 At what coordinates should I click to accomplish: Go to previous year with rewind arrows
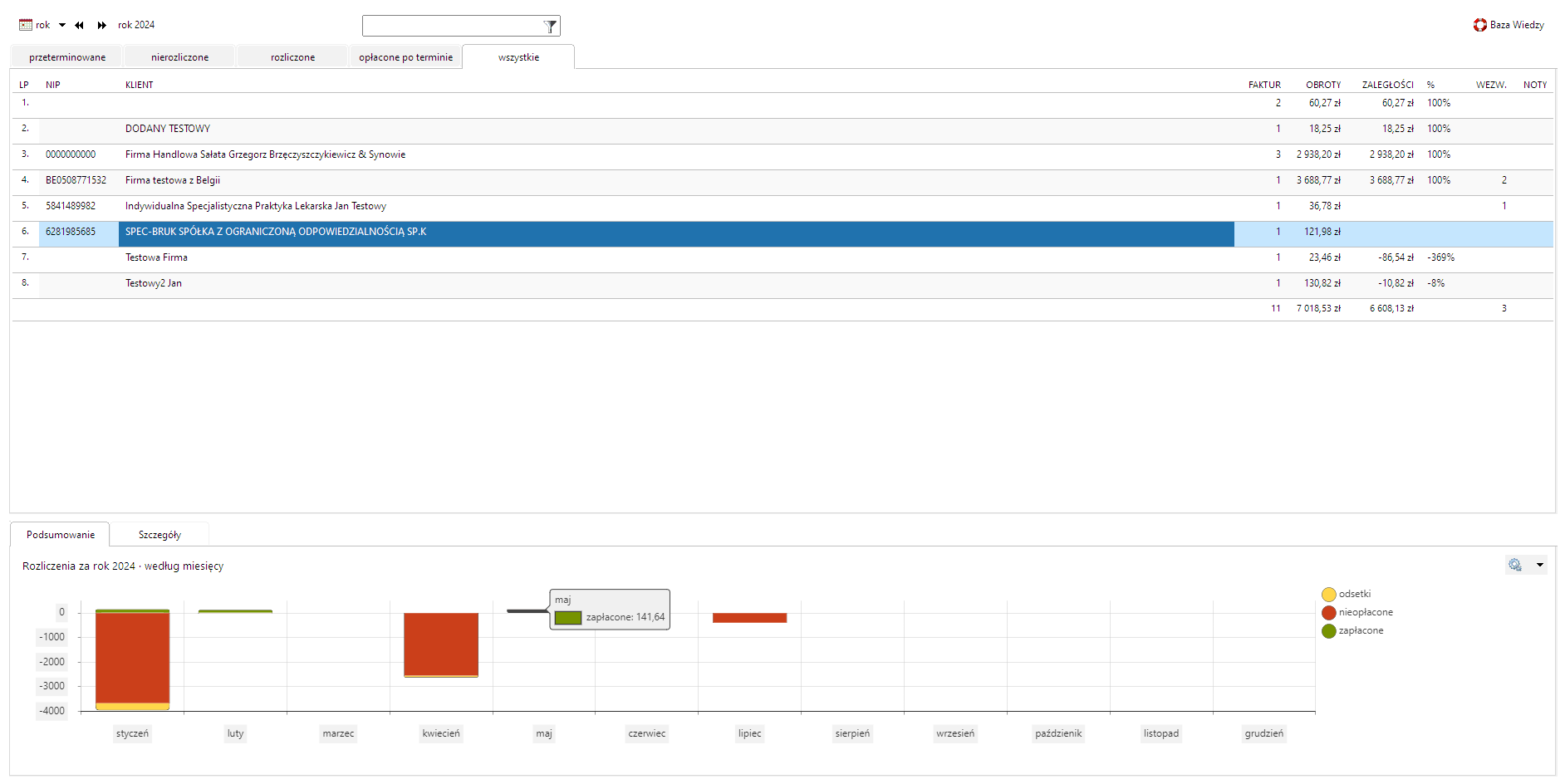[79, 25]
